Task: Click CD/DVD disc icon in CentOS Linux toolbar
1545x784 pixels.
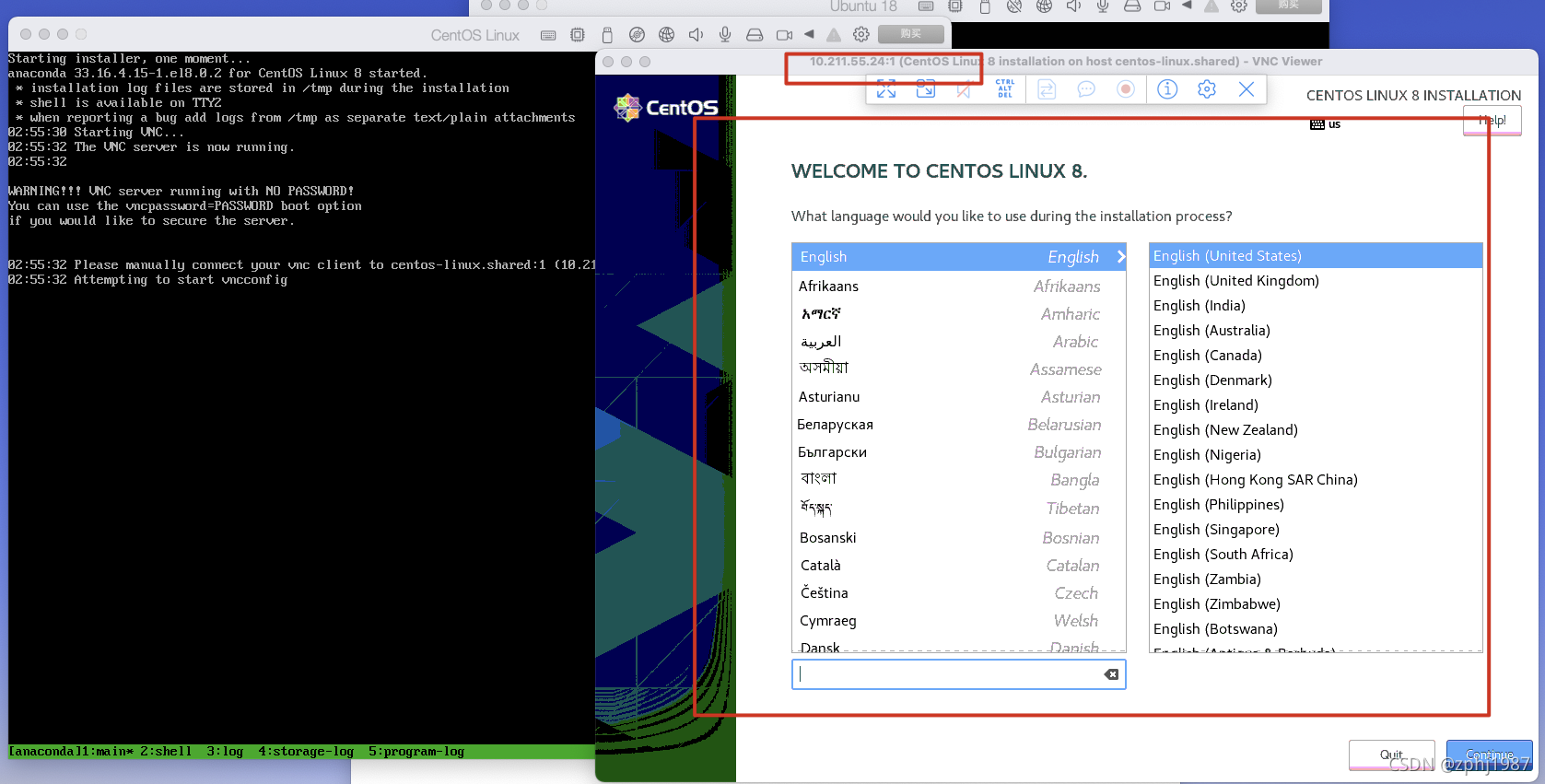Action: [x=637, y=35]
